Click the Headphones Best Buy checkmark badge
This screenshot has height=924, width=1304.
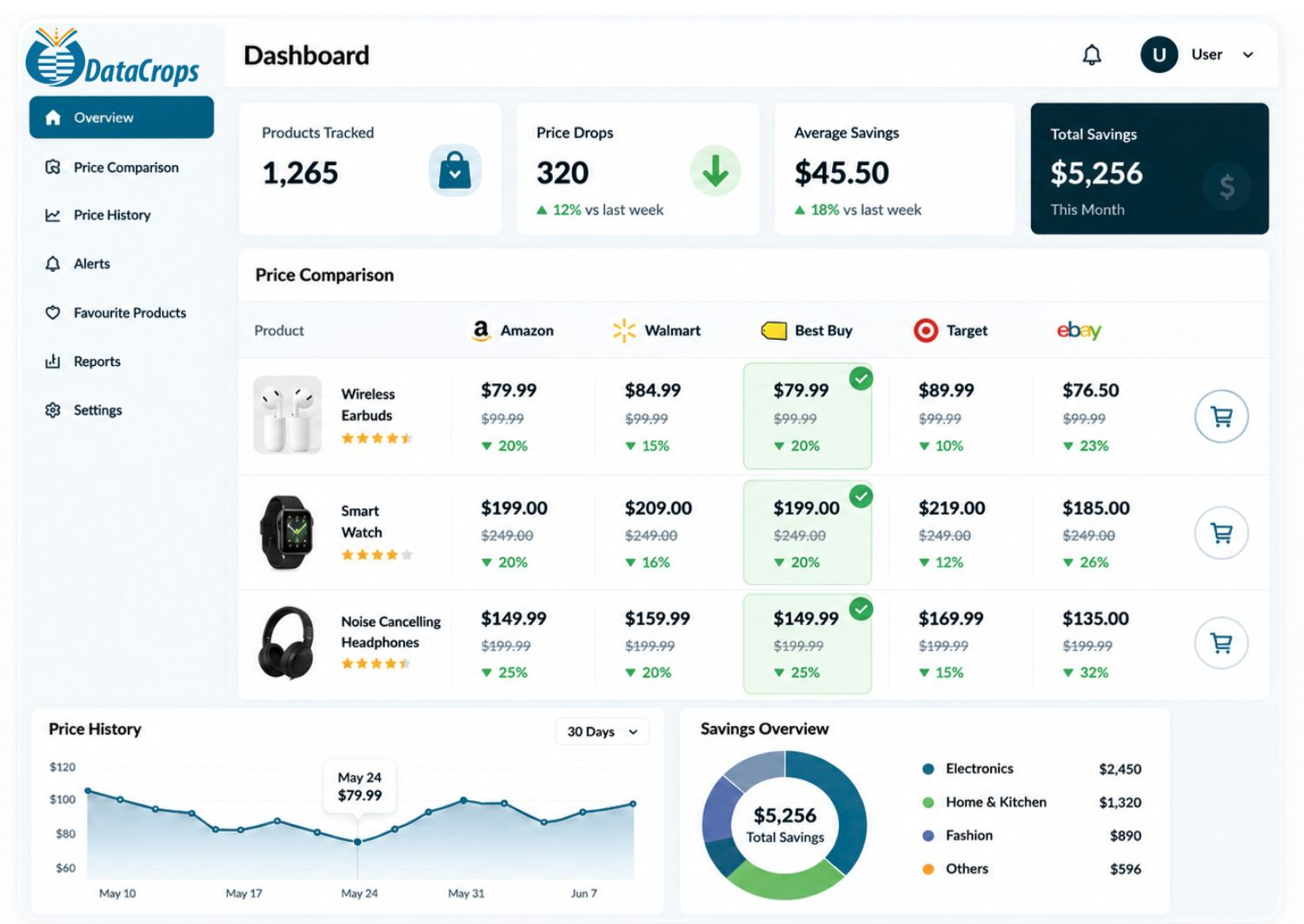(861, 608)
